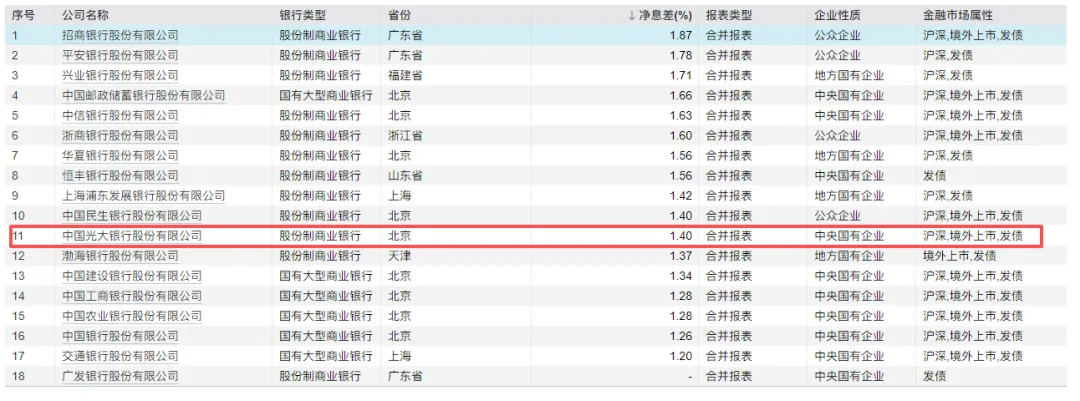Click 发债 in the 恒丰银行 row

click(x=935, y=176)
